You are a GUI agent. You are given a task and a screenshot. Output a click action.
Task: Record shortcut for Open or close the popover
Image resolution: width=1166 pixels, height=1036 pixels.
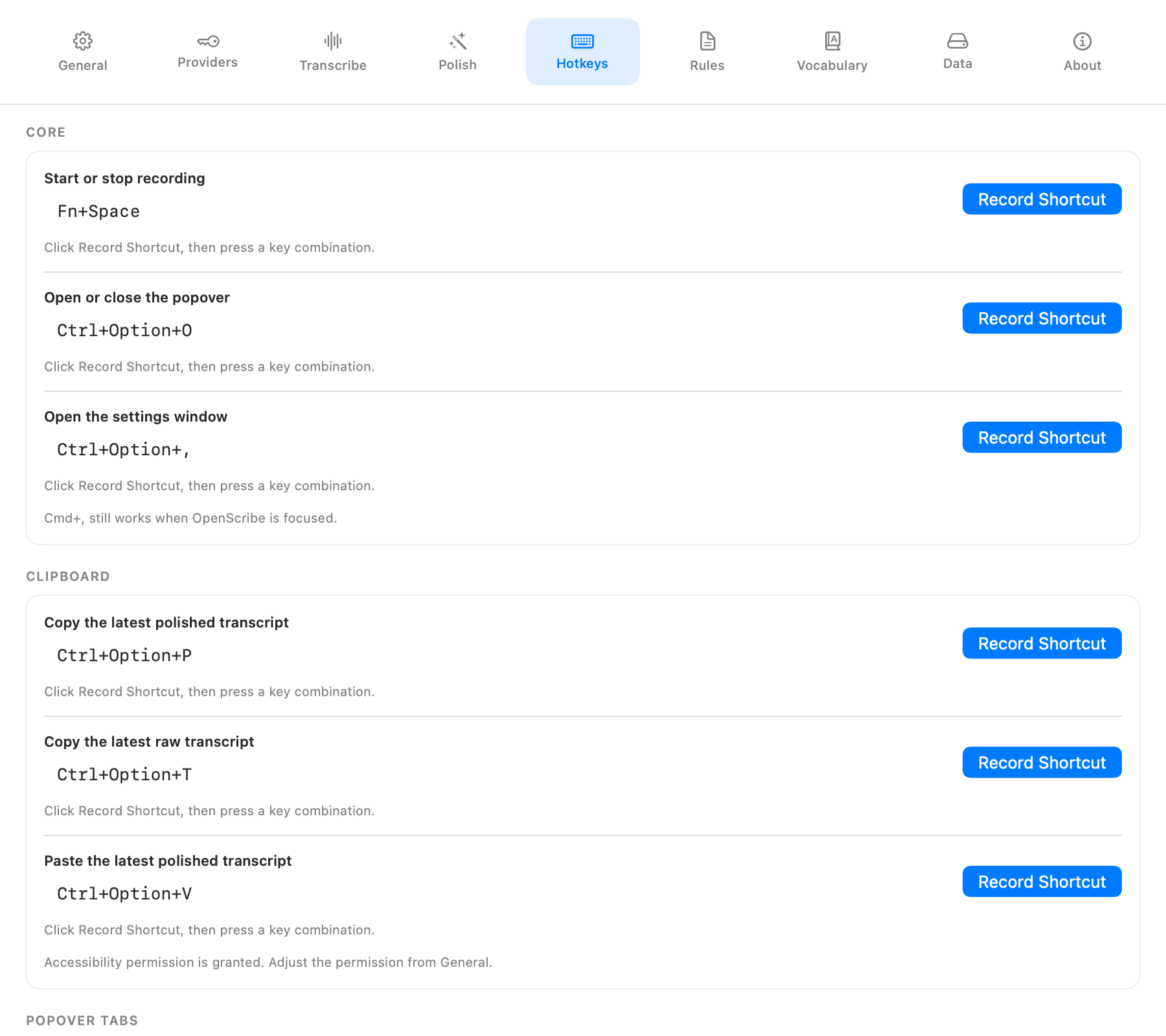click(x=1042, y=318)
